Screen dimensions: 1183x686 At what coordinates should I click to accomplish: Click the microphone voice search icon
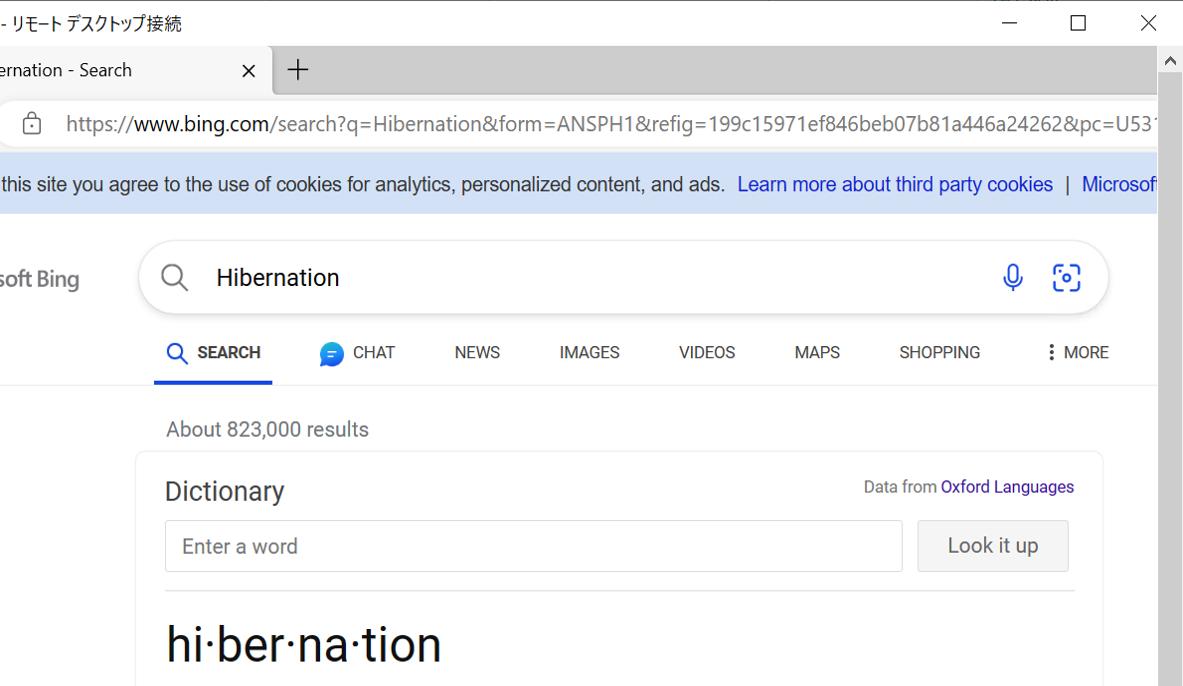[x=1012, y=277]
